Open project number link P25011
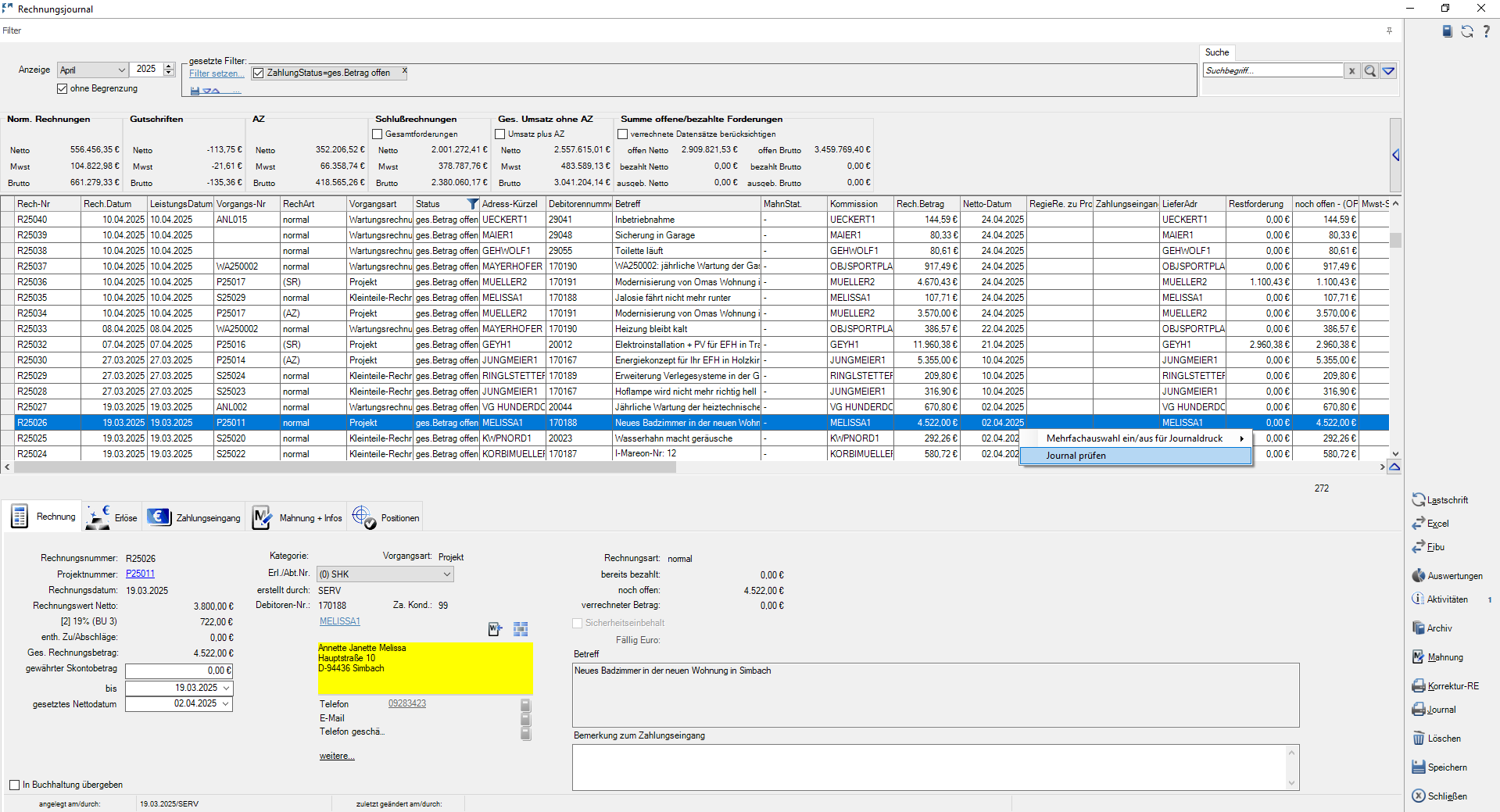Viewport: 1500px width, 812px height. [140, 574]
